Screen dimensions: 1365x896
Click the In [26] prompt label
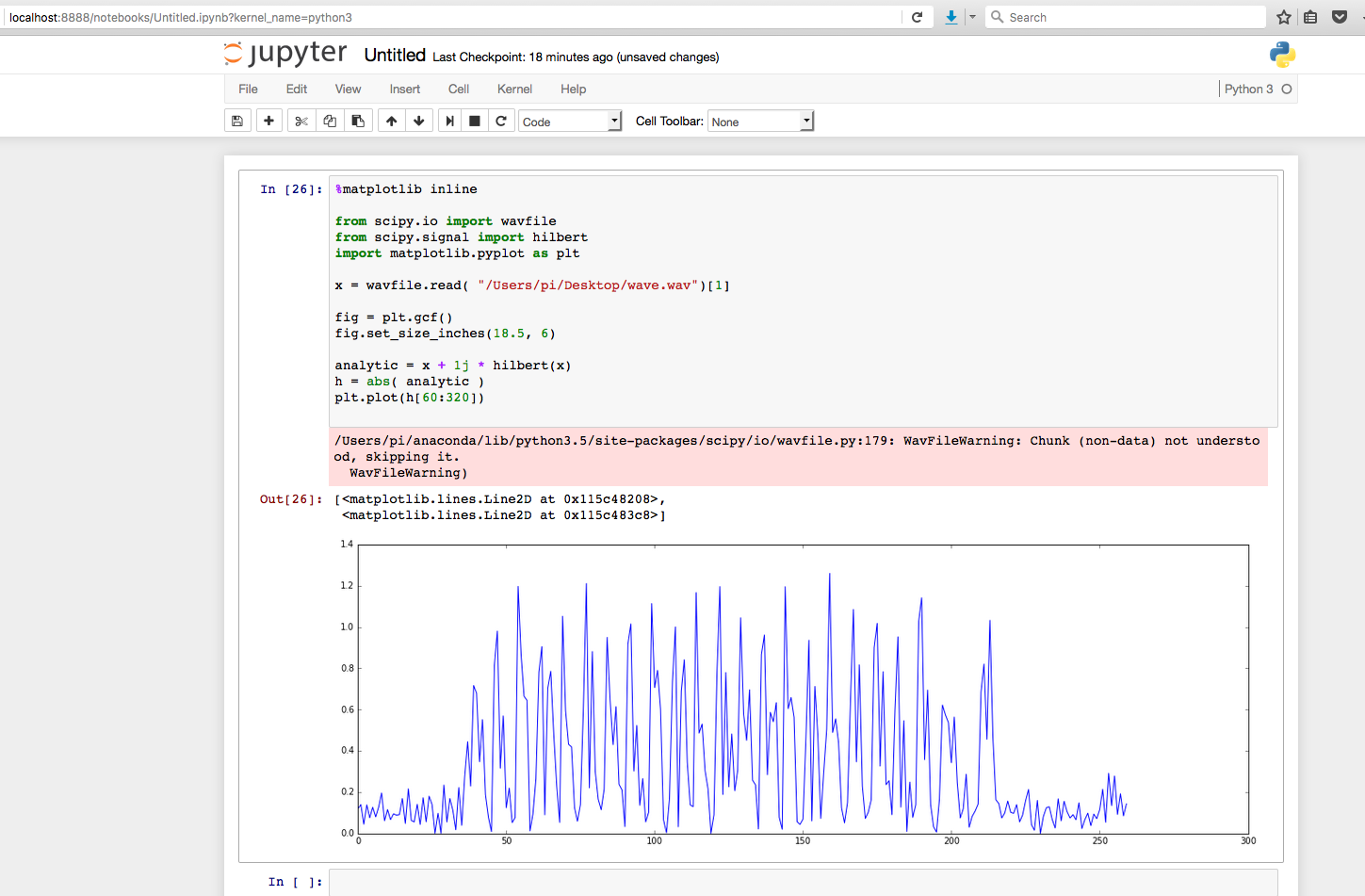291,189
